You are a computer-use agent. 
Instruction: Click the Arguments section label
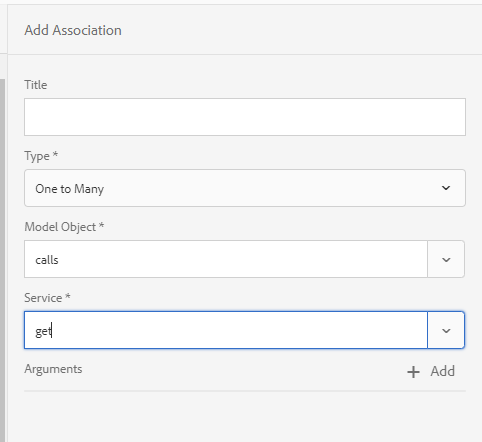pos(53,369)
